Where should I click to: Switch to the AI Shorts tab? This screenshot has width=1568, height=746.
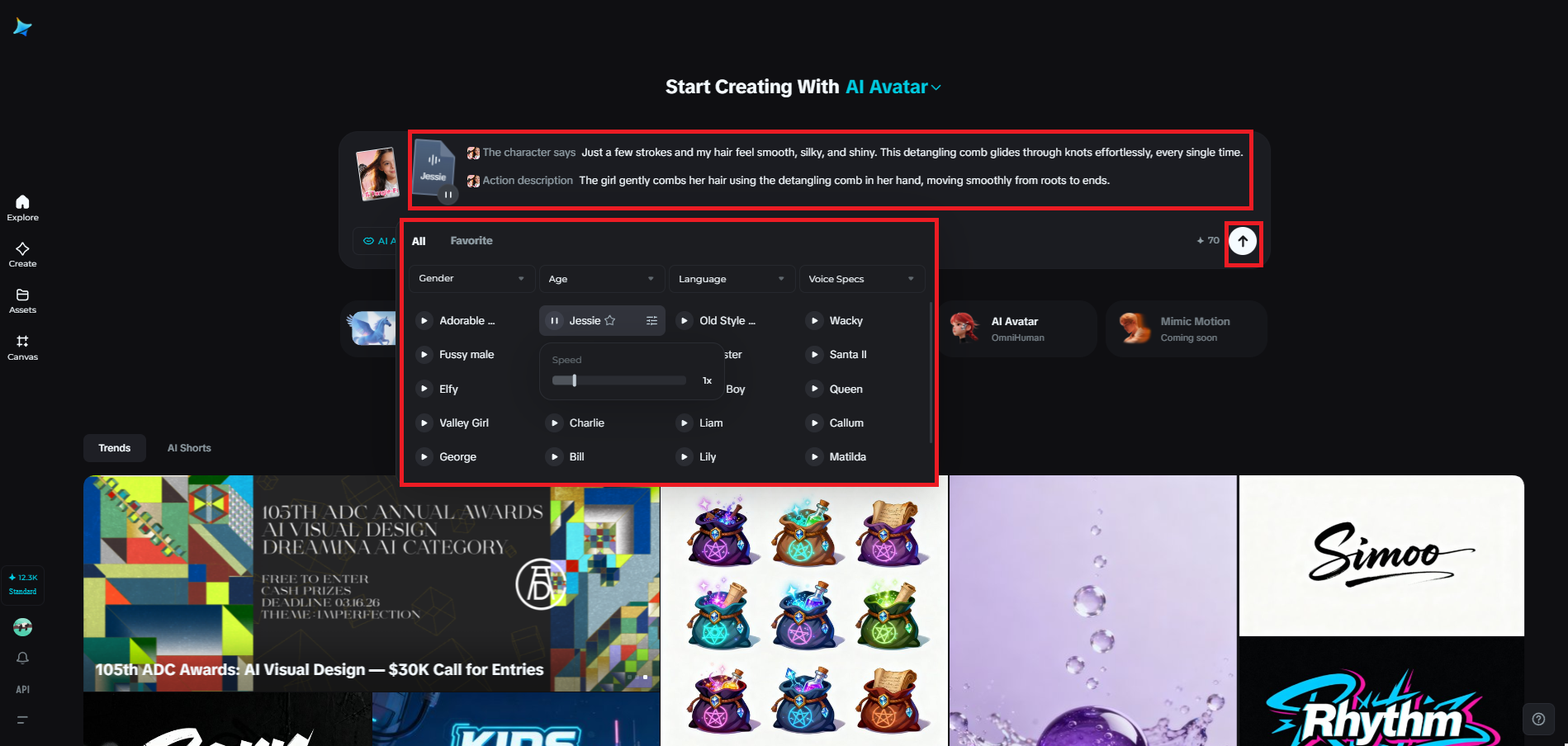pos(189,448)
